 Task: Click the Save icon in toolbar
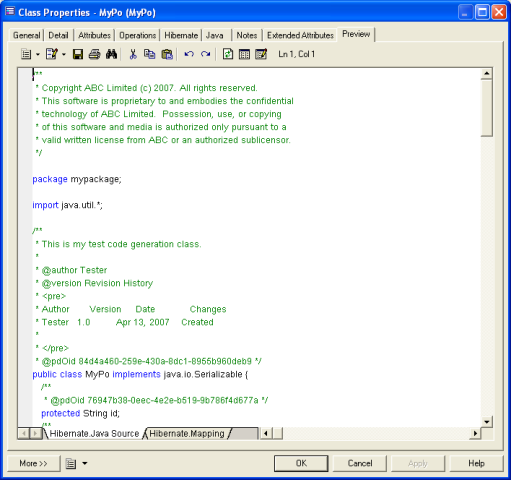(x=78, y=54)
